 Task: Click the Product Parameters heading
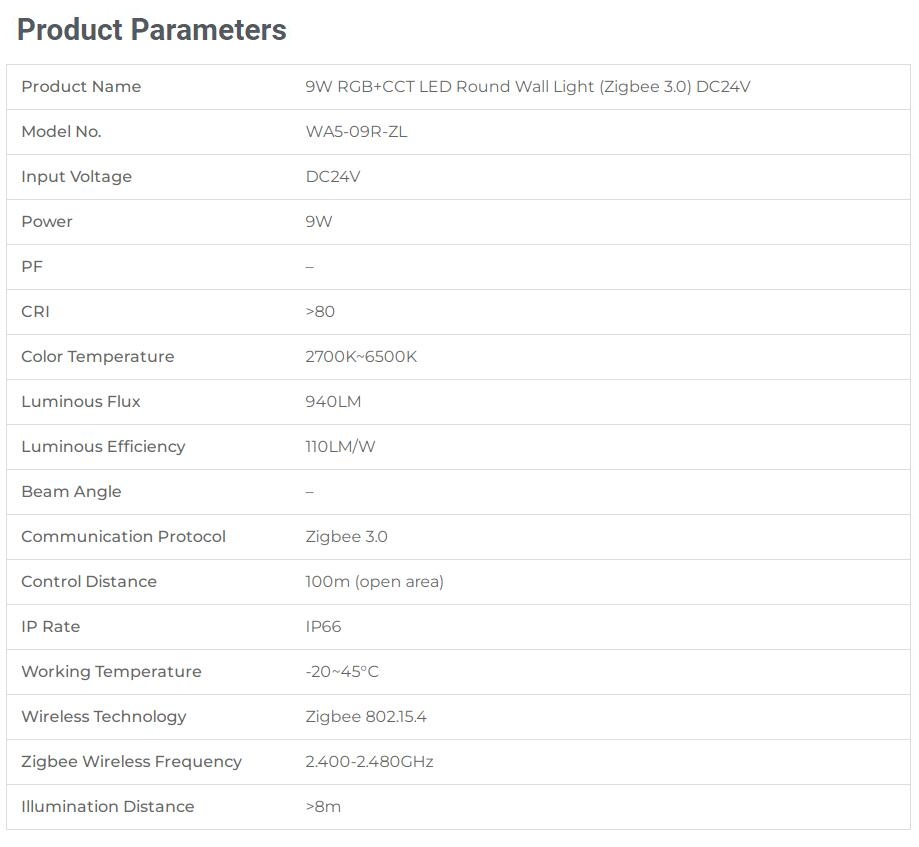152,30
